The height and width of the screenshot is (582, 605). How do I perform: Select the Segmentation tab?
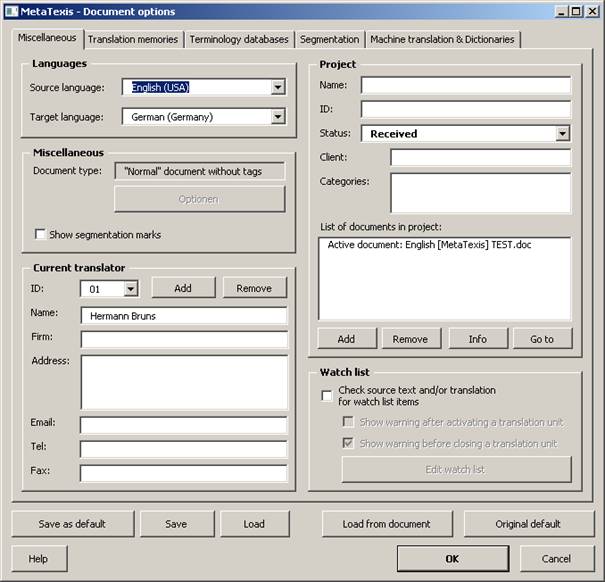pyautogui.click(x=329, y=39)
